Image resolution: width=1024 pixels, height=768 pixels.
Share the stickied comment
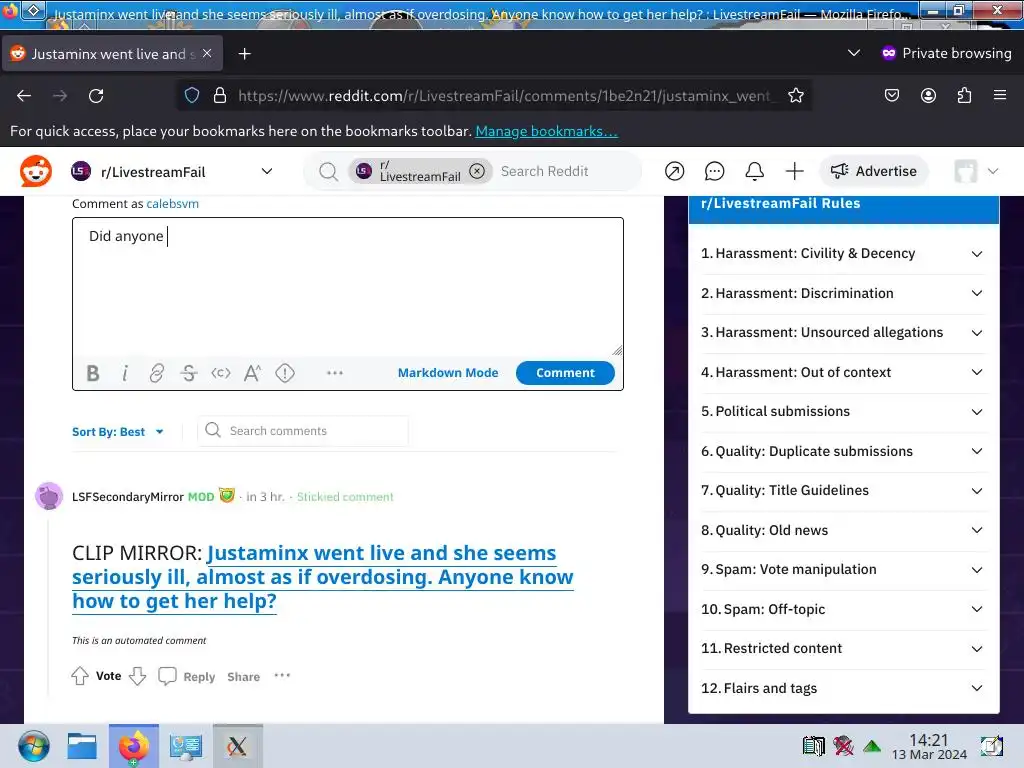point(244,677)
